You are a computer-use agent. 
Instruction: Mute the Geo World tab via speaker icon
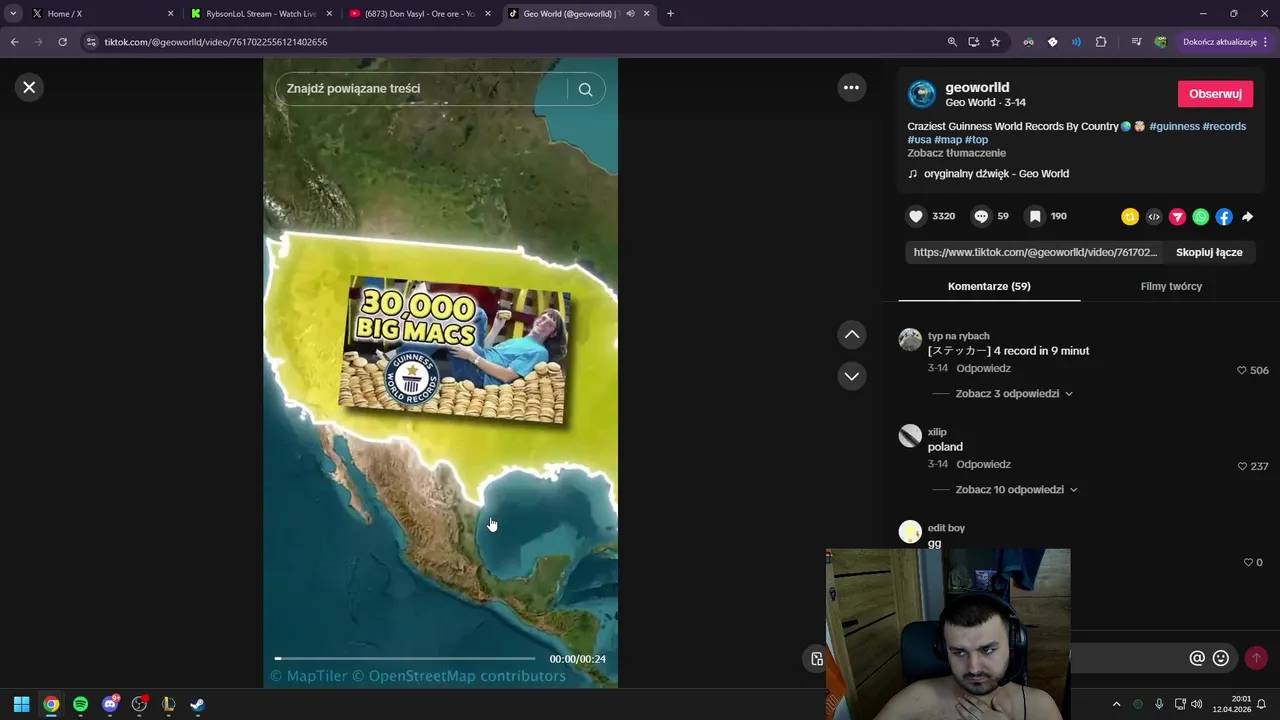click(630, 13)
